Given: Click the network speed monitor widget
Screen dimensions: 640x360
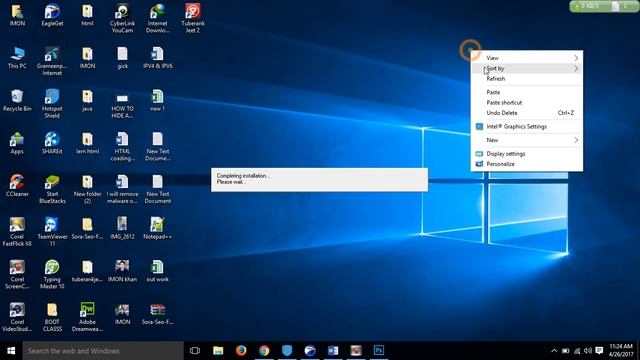Looking at the screenshot, I should 604,6.
